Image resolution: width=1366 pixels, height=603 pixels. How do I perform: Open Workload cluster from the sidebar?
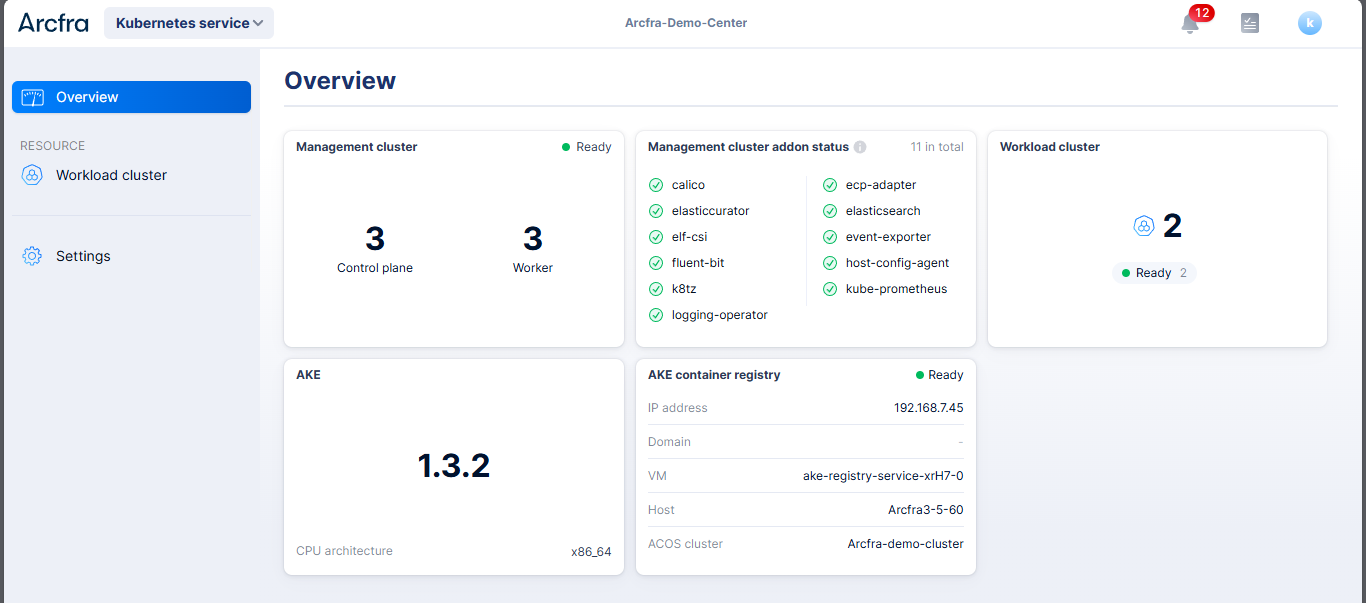point(111,175)
